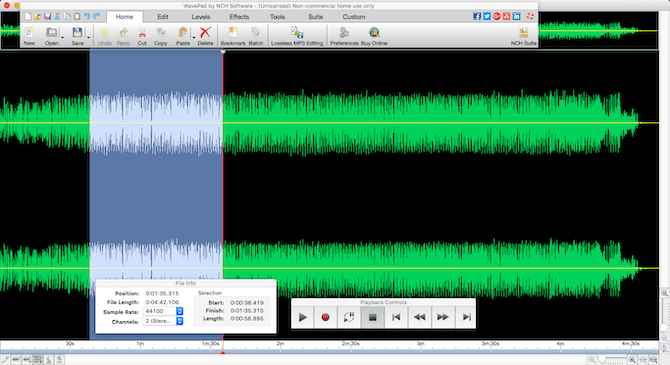Click the Redo toolbar button
The image size is (670, 365).
coord(123,36)
